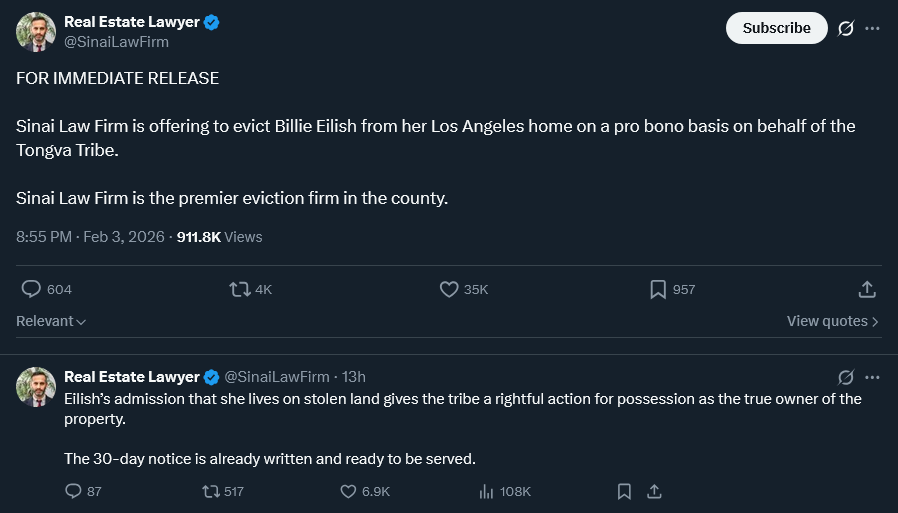Visit @SinaiLawFirm handle on the reply
The image size is (898, 513).
click(276, 377)
